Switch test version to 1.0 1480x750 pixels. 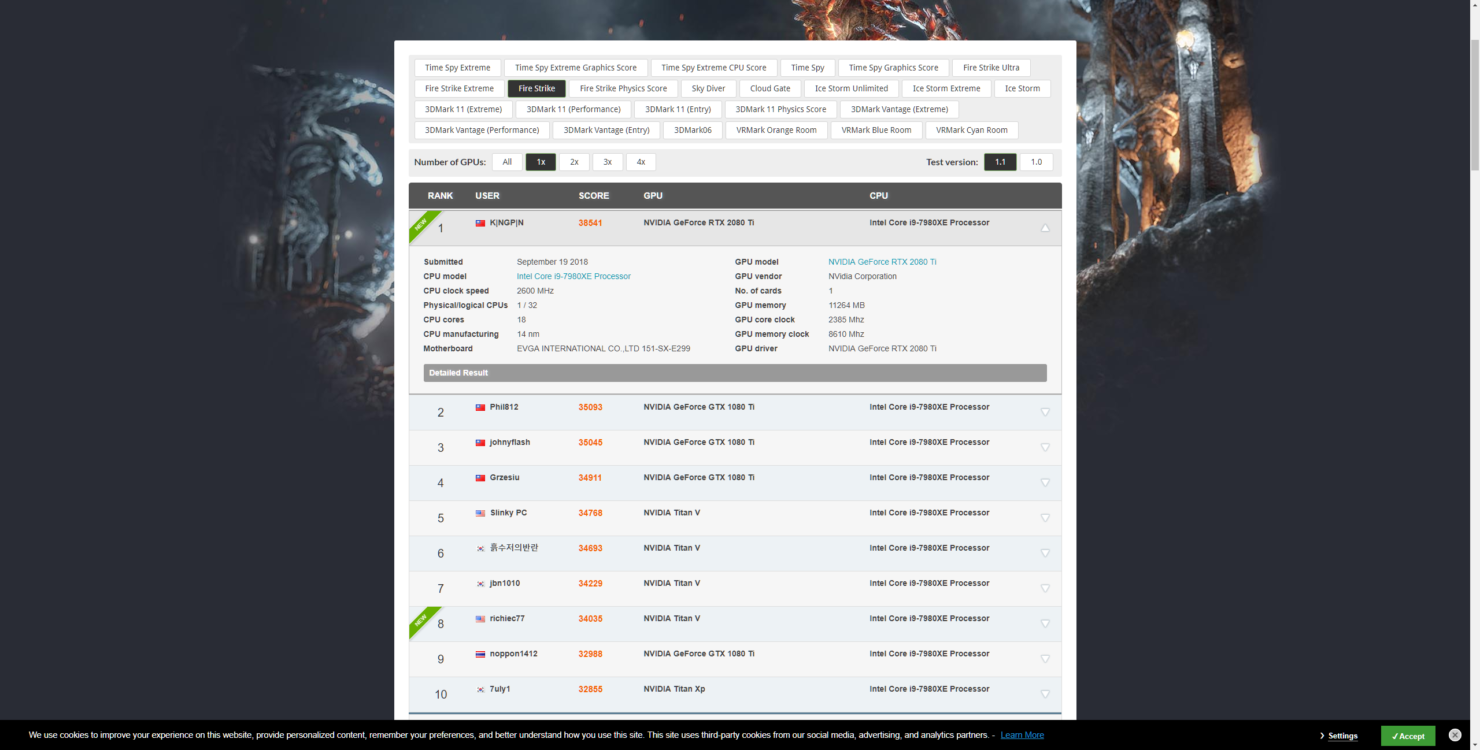point(1036,162)
